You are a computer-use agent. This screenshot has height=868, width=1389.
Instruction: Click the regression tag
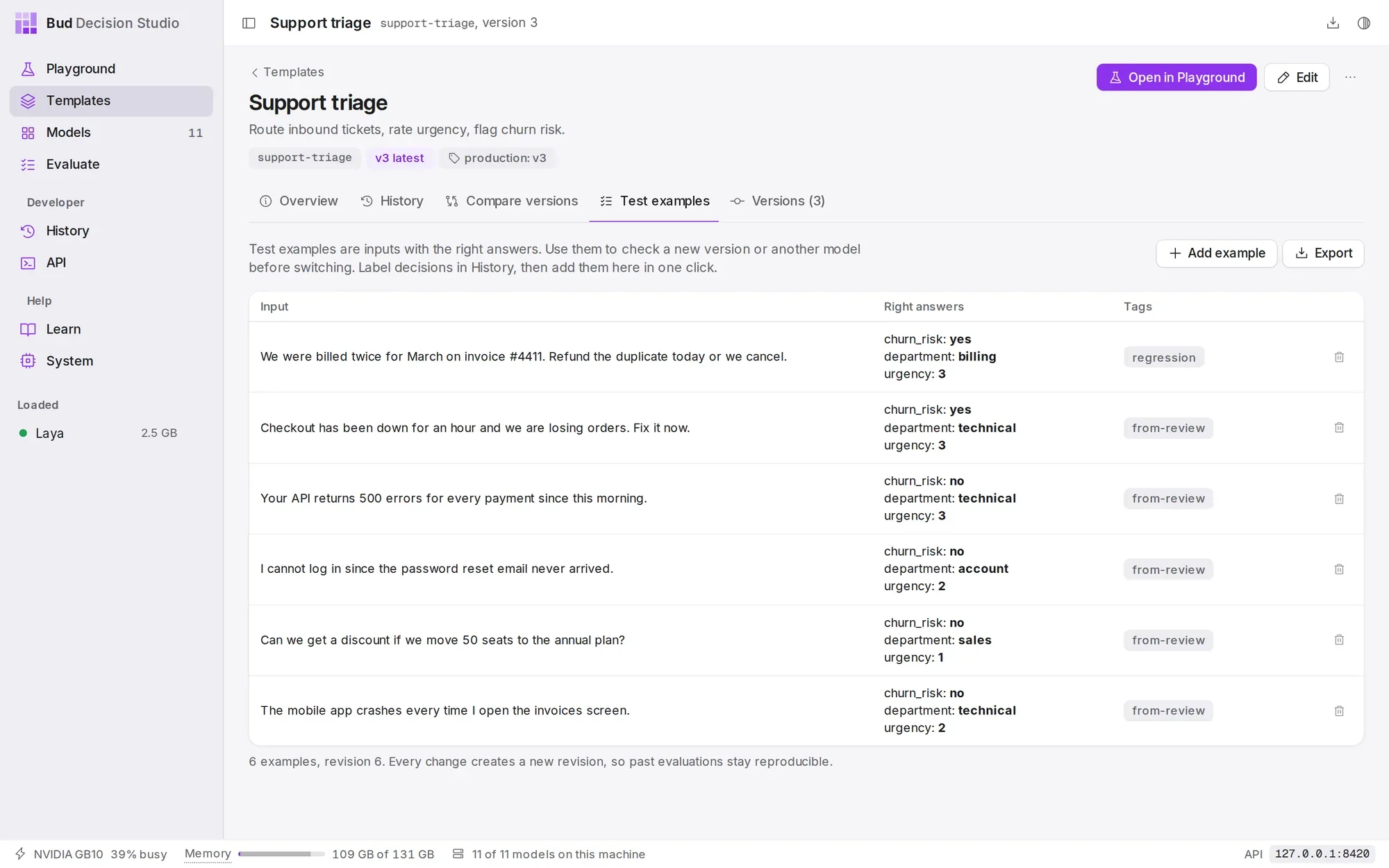pos(1164,358)
